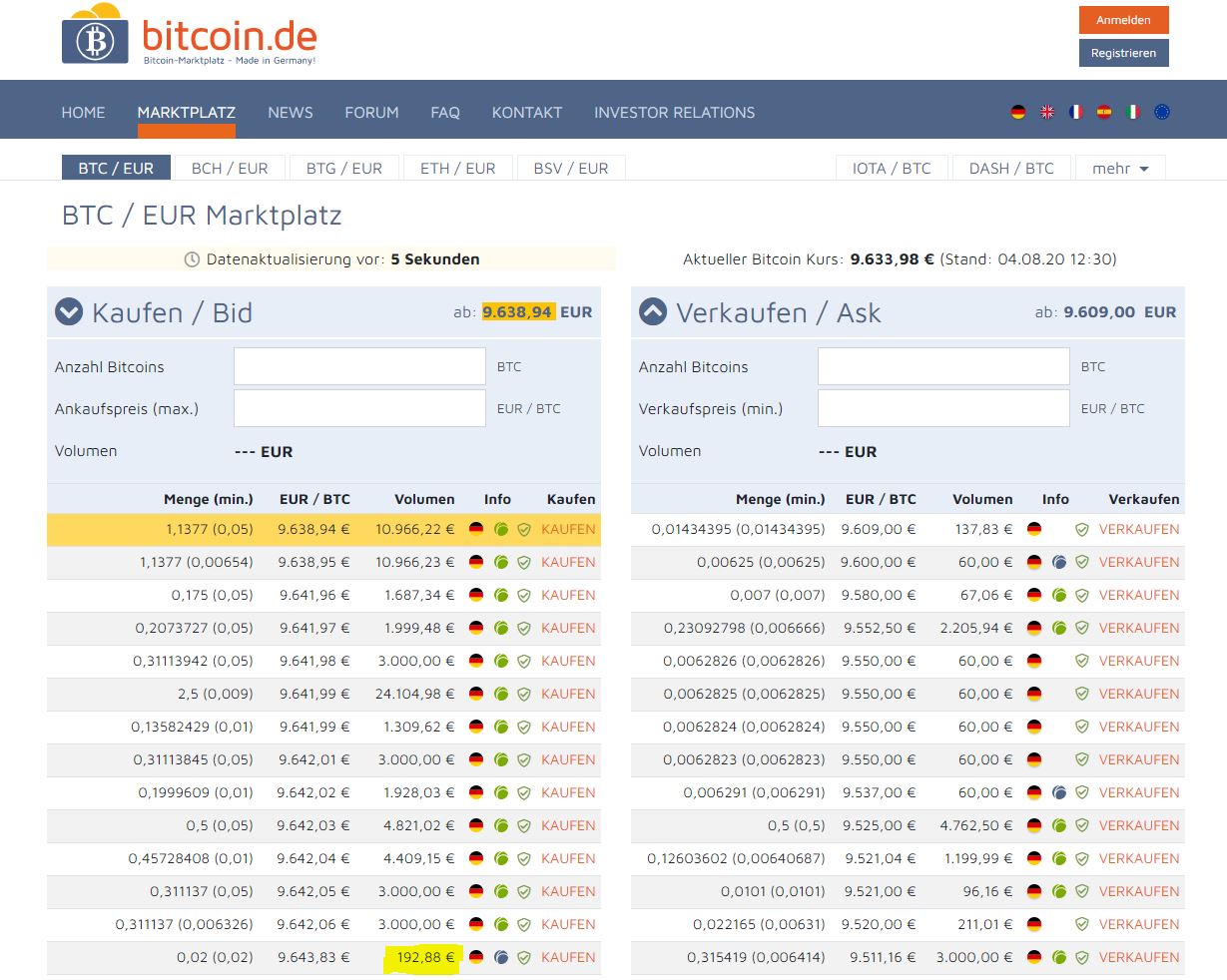Click shield icon in 9.552,50 € ask row
The height and width of the screenshot is (980, 1227).
coord(1082,628)
